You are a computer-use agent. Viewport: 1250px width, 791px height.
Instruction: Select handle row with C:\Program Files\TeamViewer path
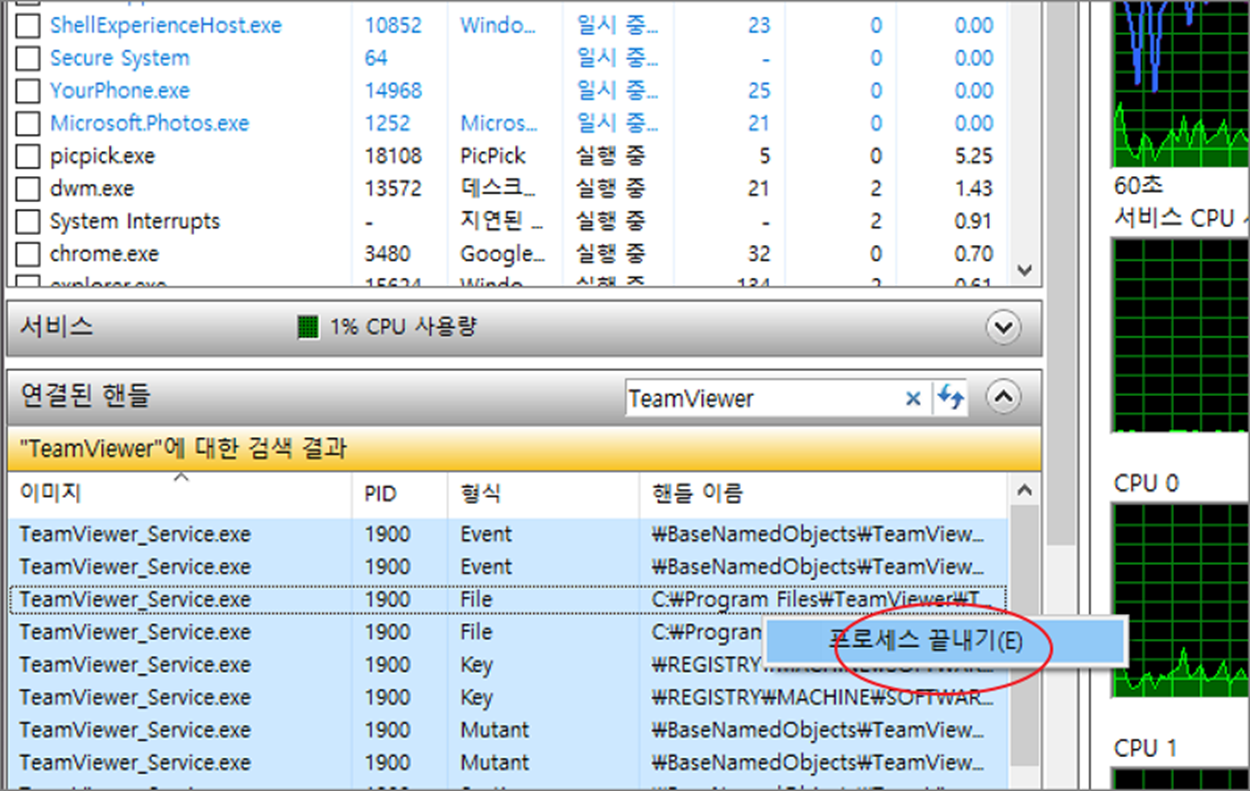click(x=508, y=600)
